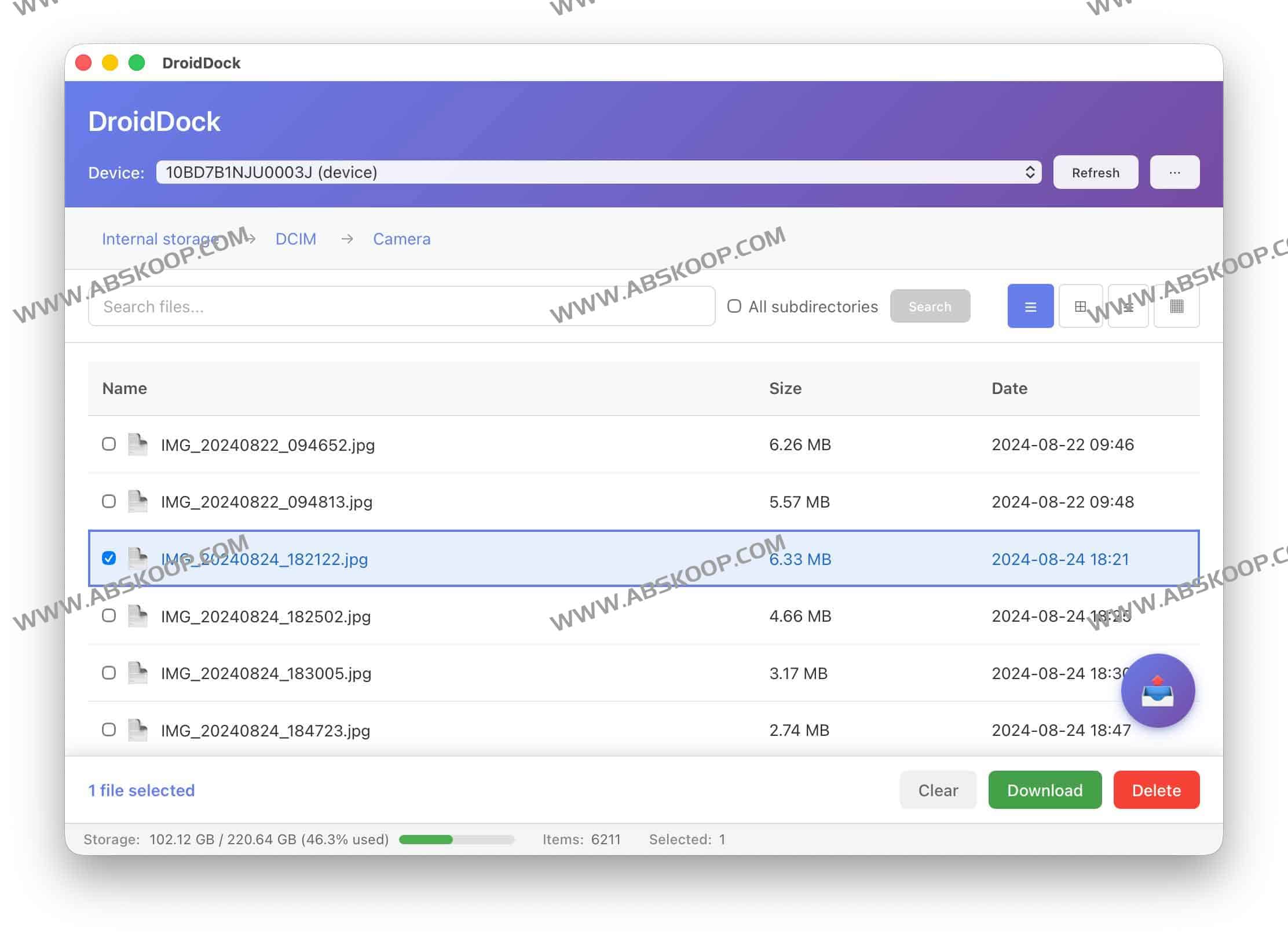The height and width of the screenshot is (941, 1288).
Task: Download the selected file
Action: 1045,790
